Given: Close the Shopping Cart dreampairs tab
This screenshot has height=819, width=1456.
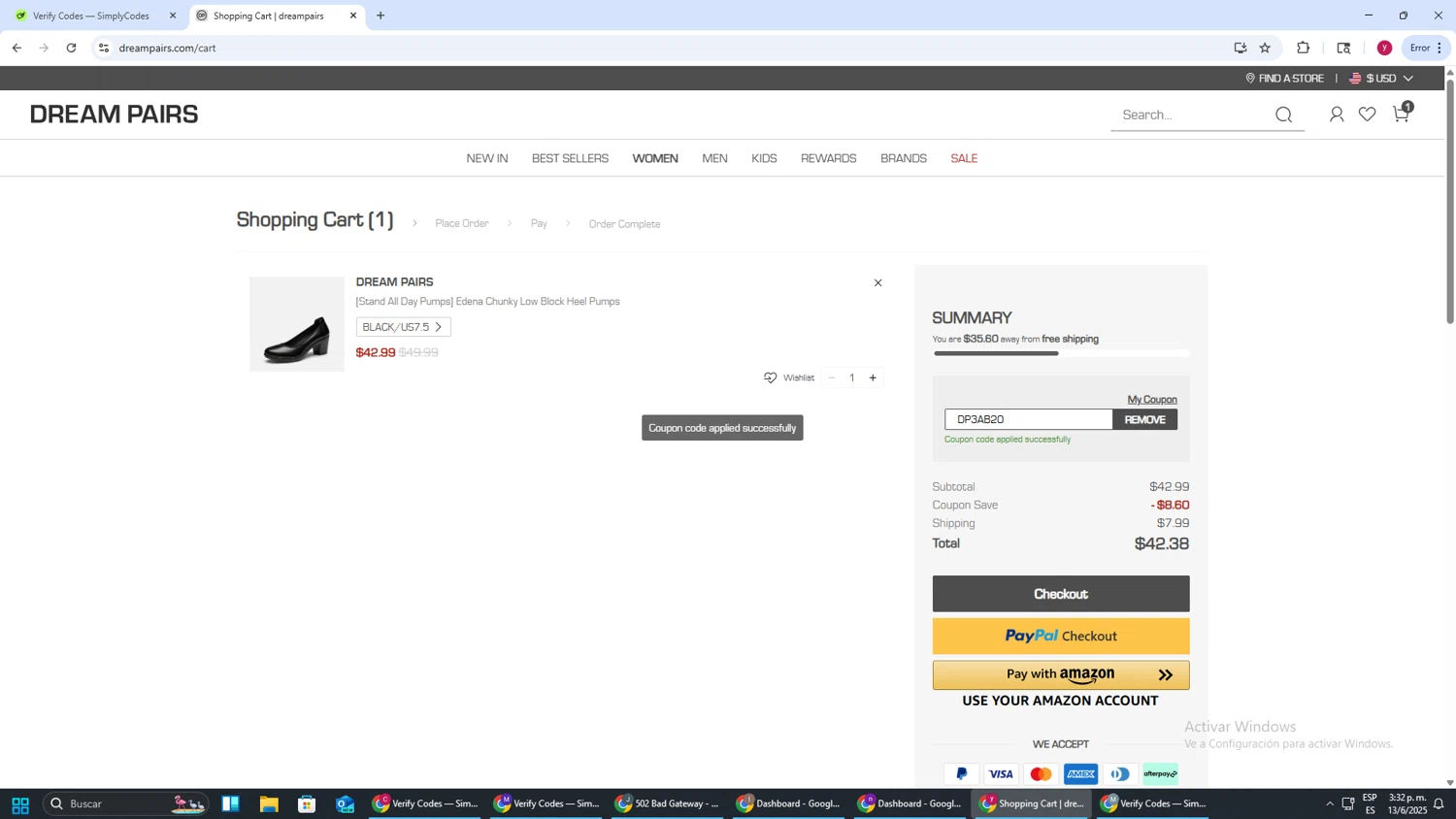Looking at the screenshot, I should 353,16.
